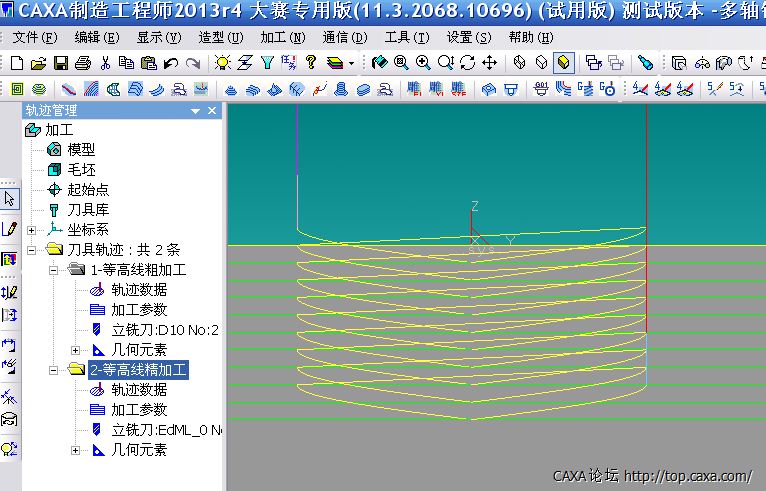The image size is (766, 491).
Task: Open the 显示(V) menu
Action: [159, 37]
